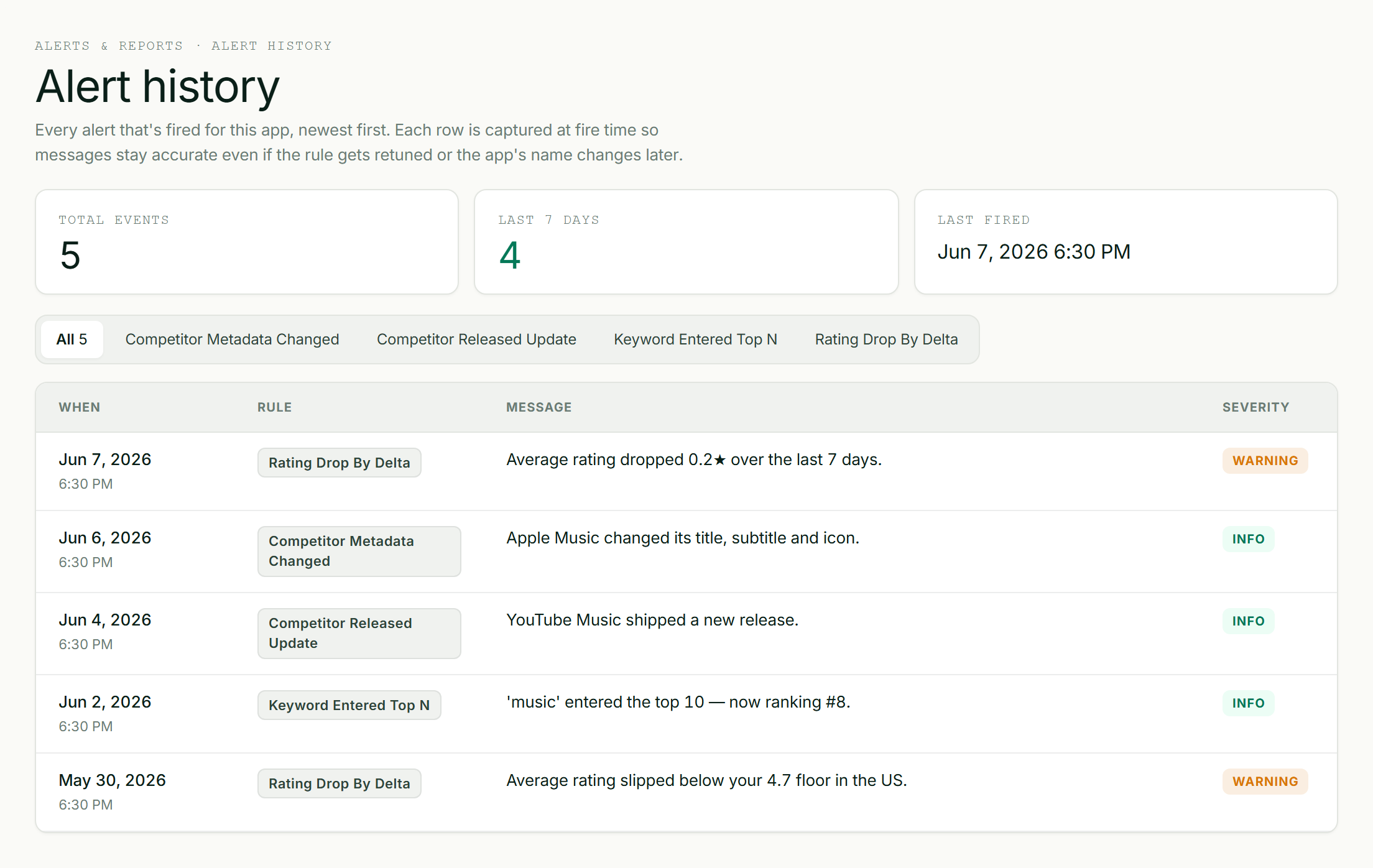1373x868 pixels.
Task: Click the Jun 7 Rating Drop By Delta rule chip
Action: pyautogui.click(x=340, y=463)
